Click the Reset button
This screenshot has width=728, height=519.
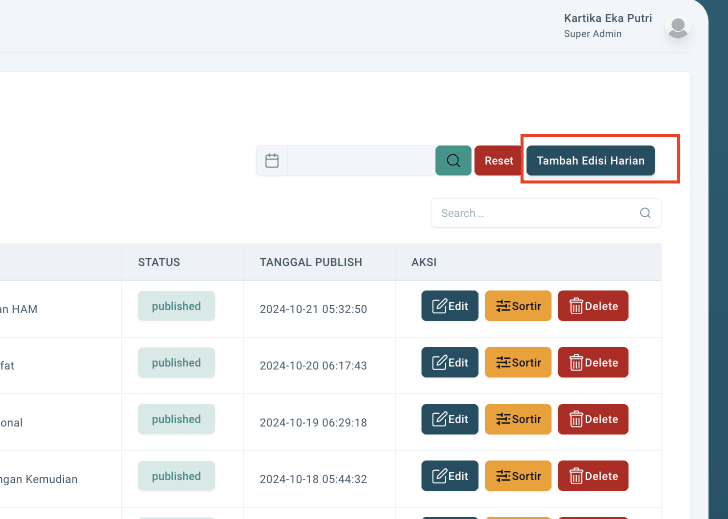499,161
